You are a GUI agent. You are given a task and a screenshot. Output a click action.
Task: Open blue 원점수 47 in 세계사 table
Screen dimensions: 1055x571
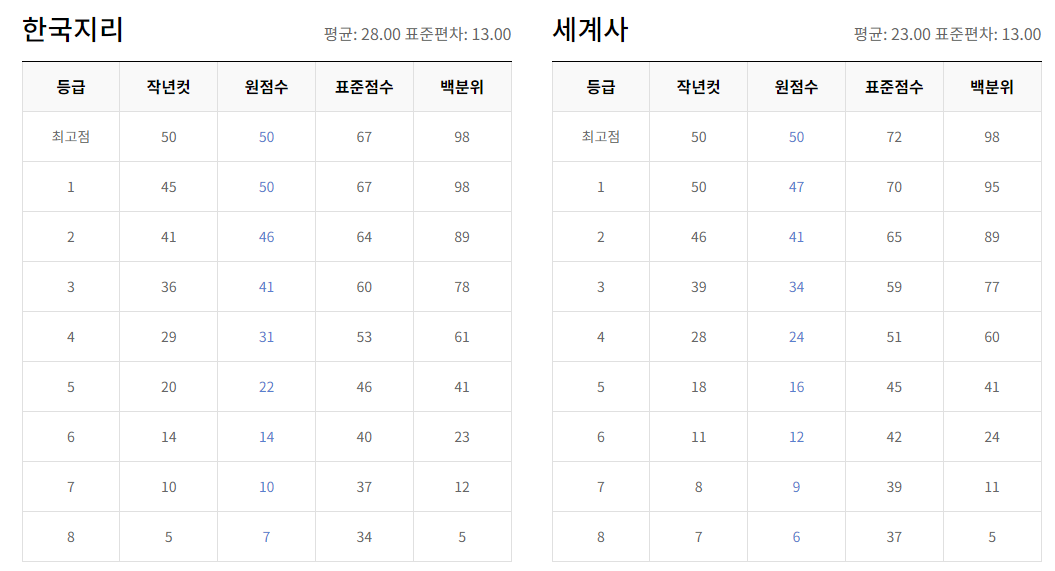click(797, 187)
